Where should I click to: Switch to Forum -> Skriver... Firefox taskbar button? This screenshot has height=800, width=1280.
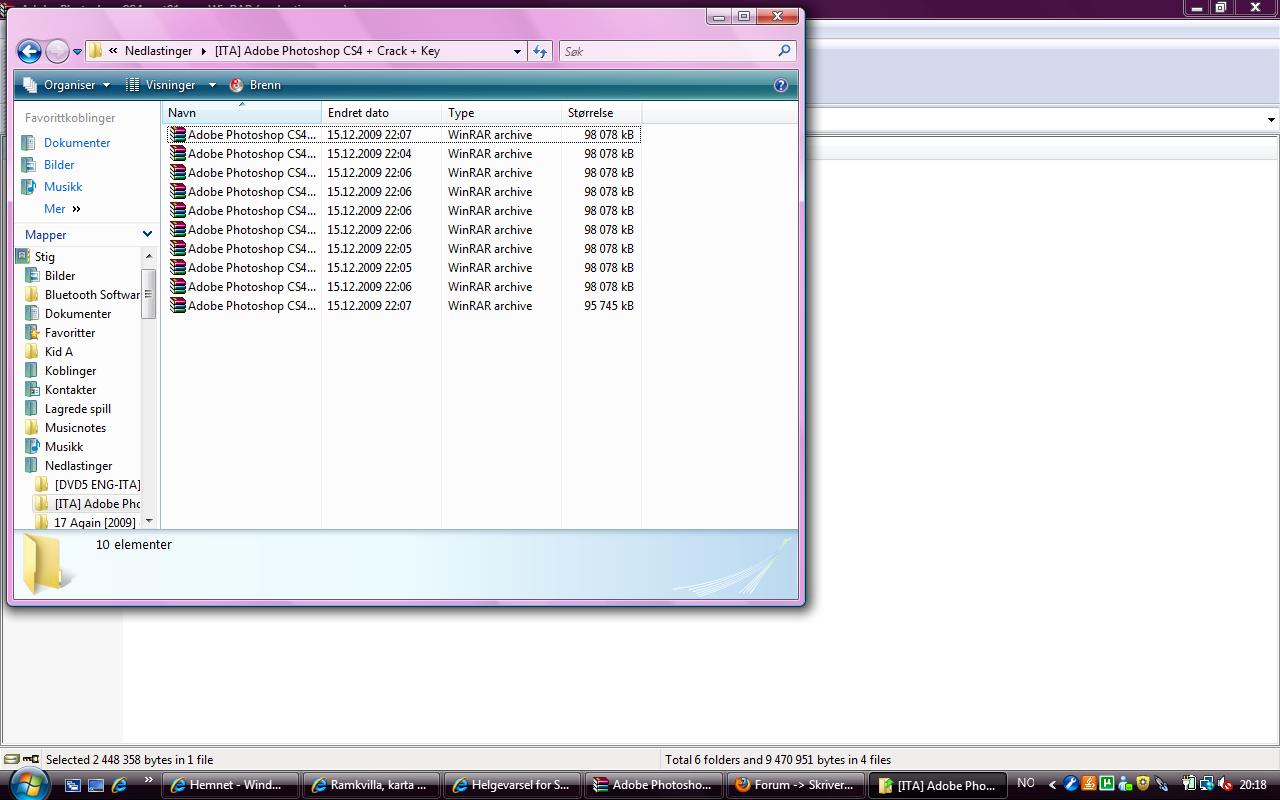[x=794, y=785]
